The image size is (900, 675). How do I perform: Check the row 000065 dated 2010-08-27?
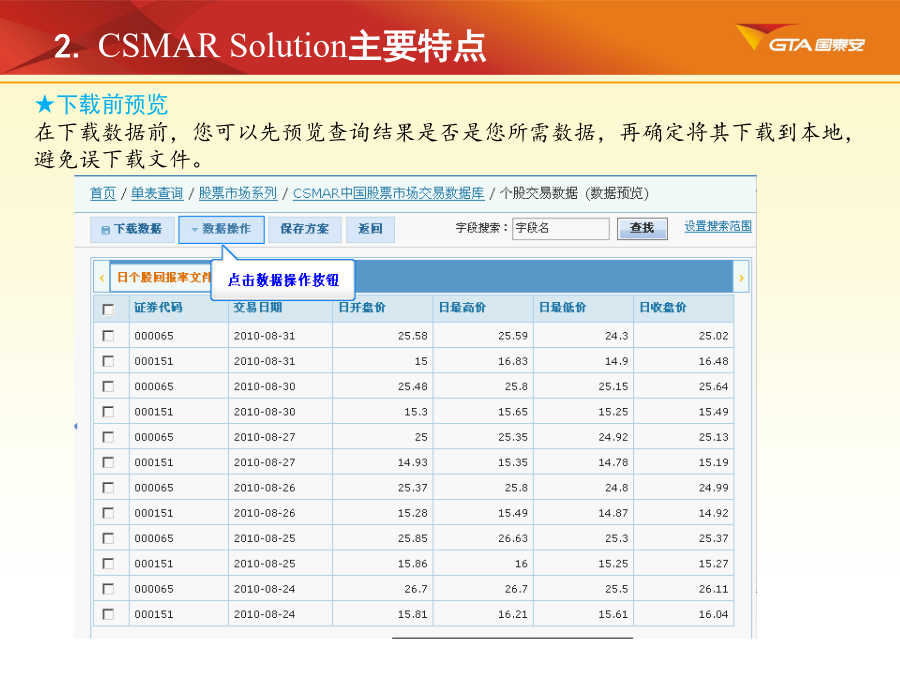[108, 436]
